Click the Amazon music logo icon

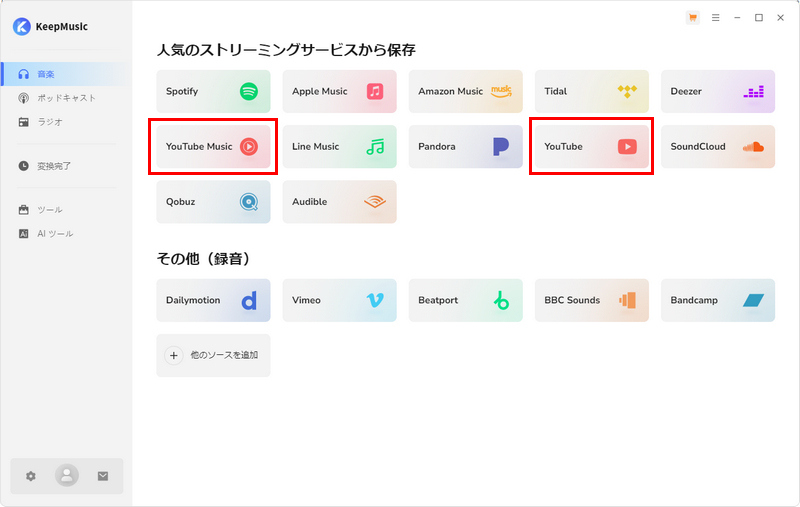click(x=501, y=91)
